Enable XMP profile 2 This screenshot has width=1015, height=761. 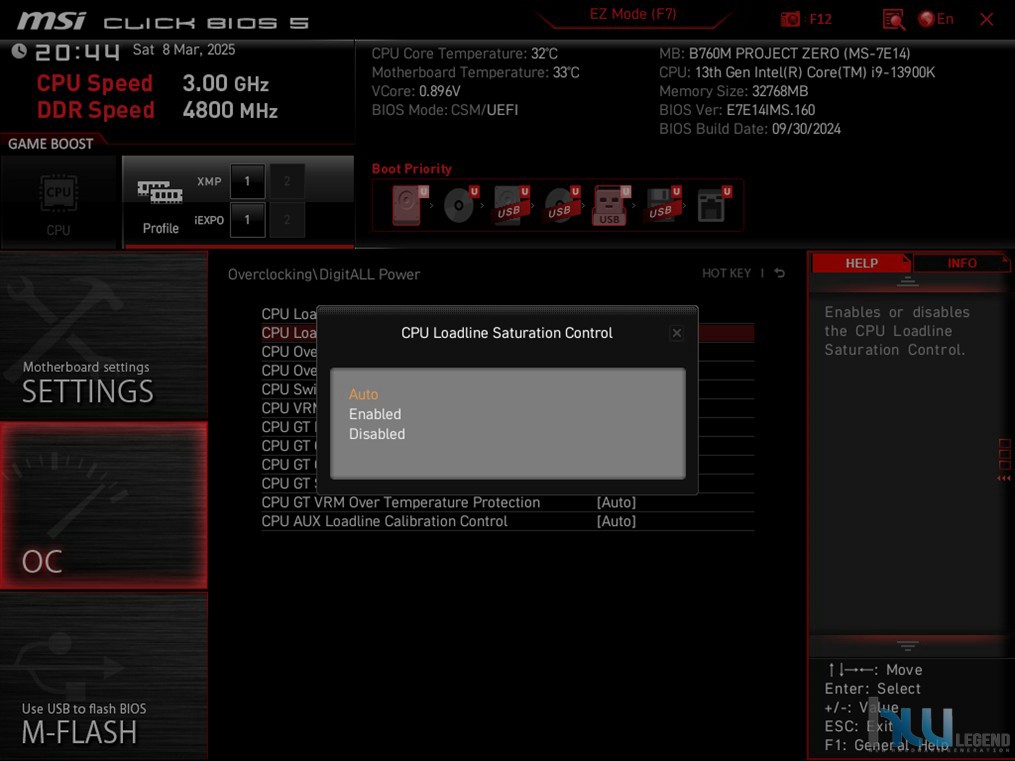(x=287, y=181)
